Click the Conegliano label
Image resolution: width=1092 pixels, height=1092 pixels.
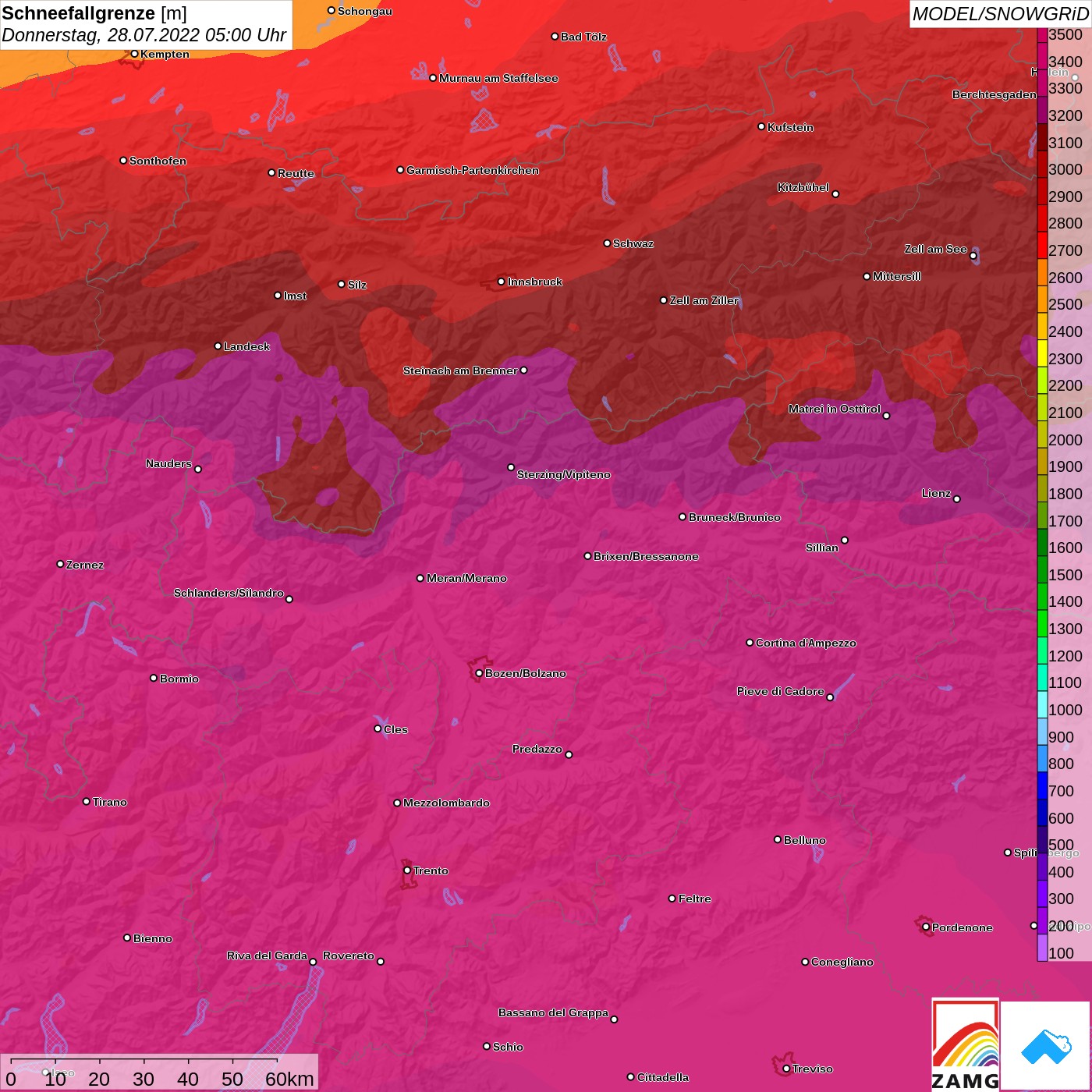(842, 962)
